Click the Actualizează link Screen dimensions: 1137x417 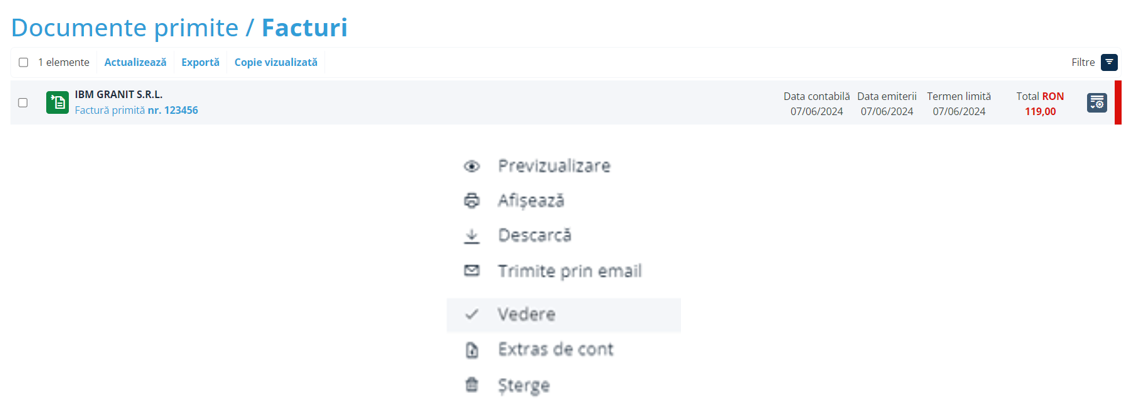[135, 62]
